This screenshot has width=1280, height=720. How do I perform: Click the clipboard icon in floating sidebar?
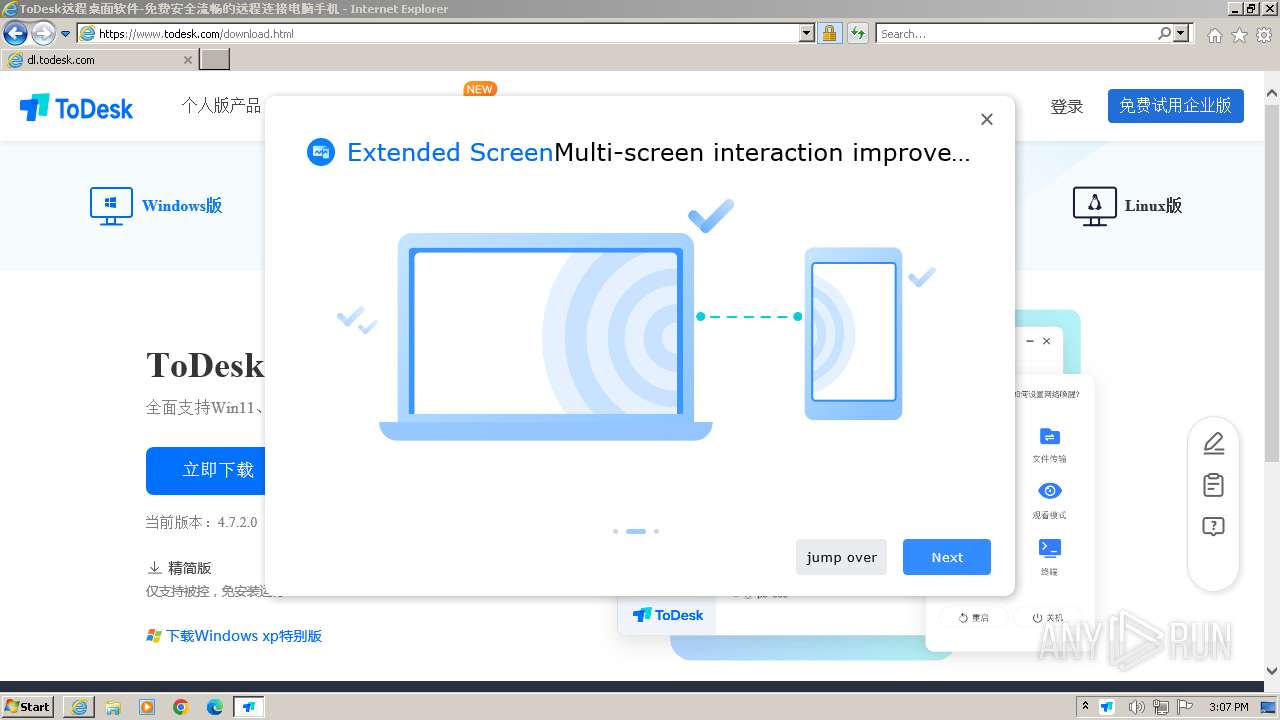1213,485
